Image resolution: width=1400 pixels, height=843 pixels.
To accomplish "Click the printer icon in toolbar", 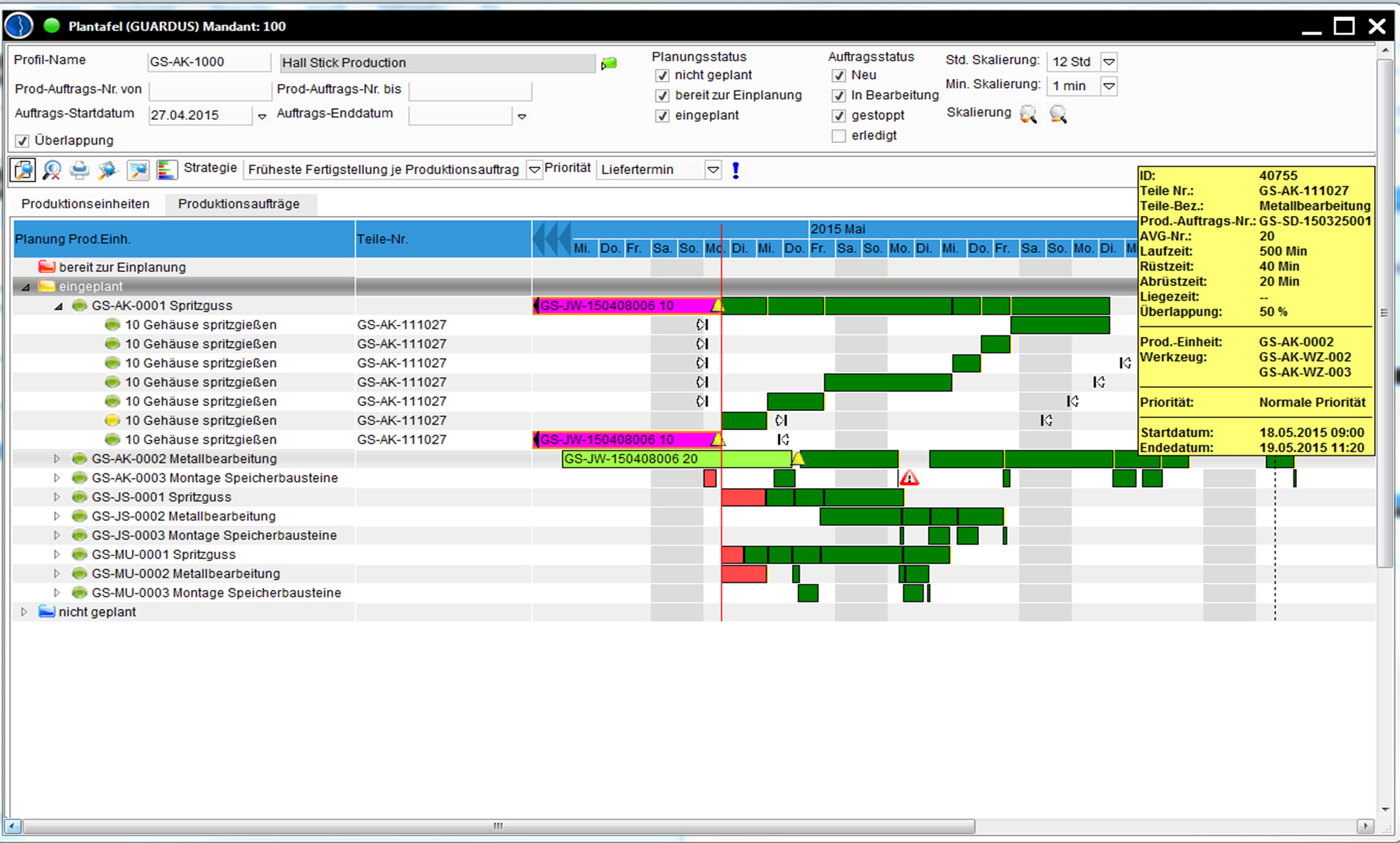I will click(x=79, y=170).
